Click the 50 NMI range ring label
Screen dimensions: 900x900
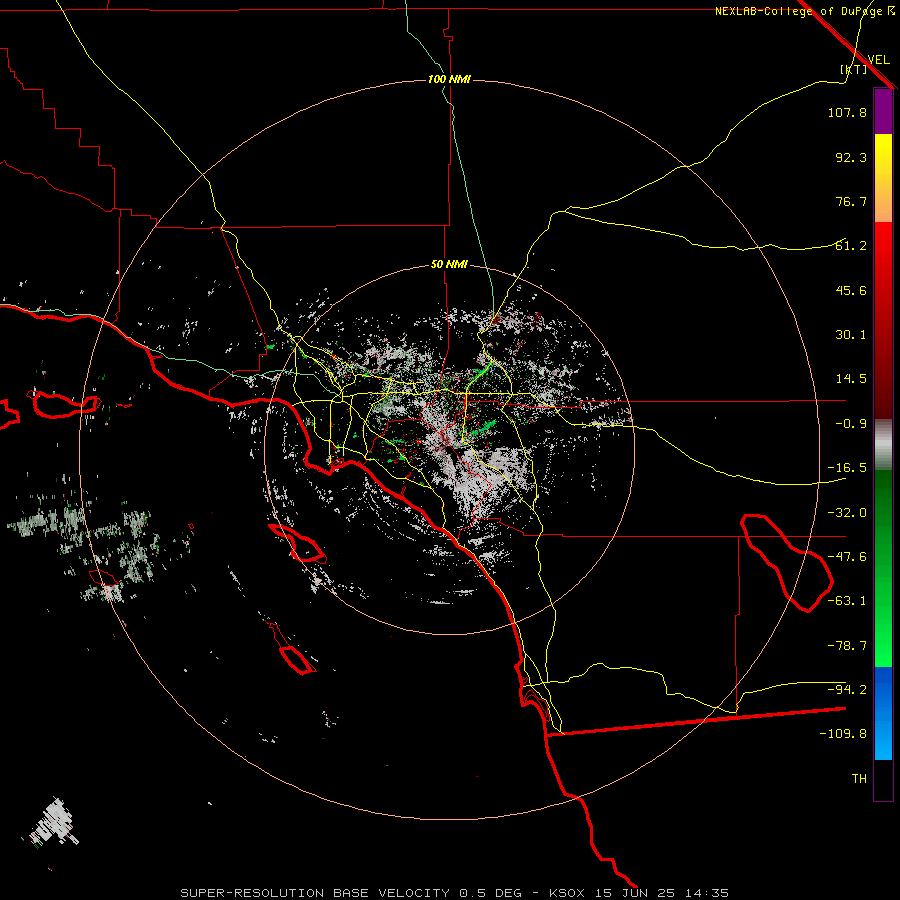tap(449, 264)
